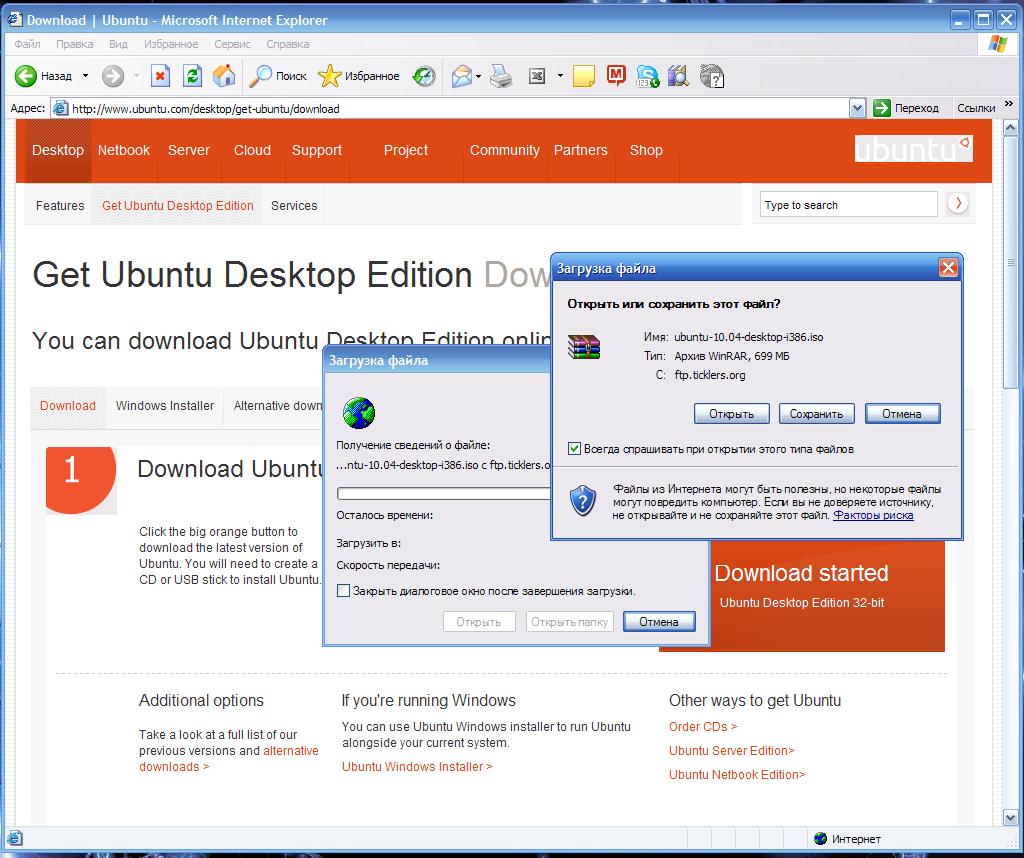The height and width of the screenshot is (858, 1024).
Task: Click the Research books icon
Action: 679,76
